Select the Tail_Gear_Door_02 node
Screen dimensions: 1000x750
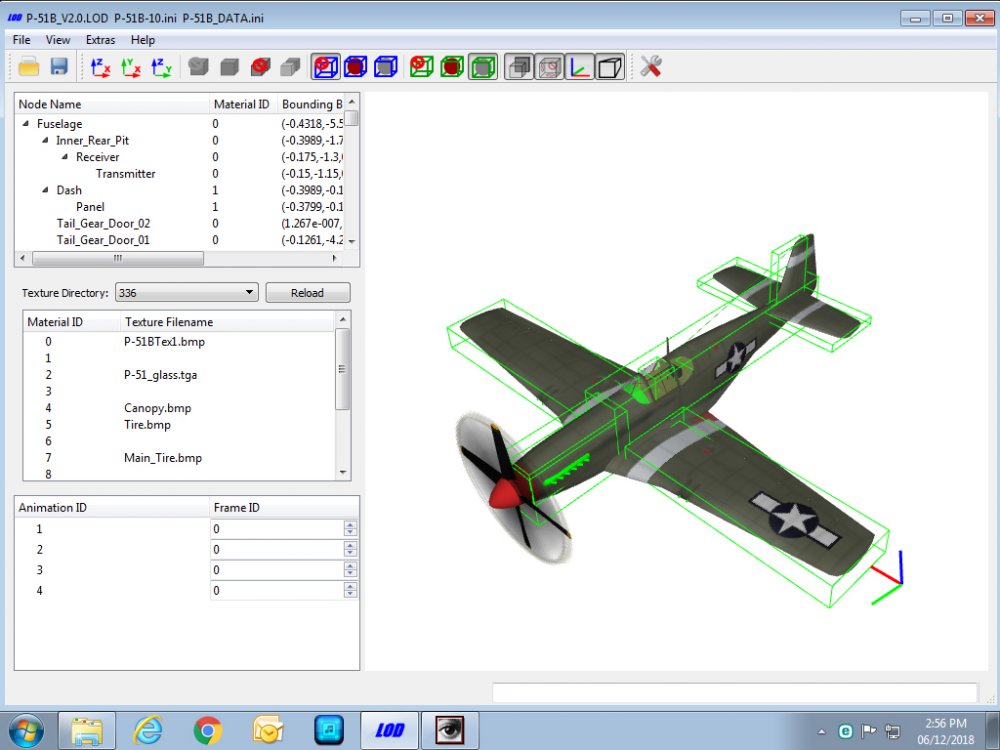point(103,223)
